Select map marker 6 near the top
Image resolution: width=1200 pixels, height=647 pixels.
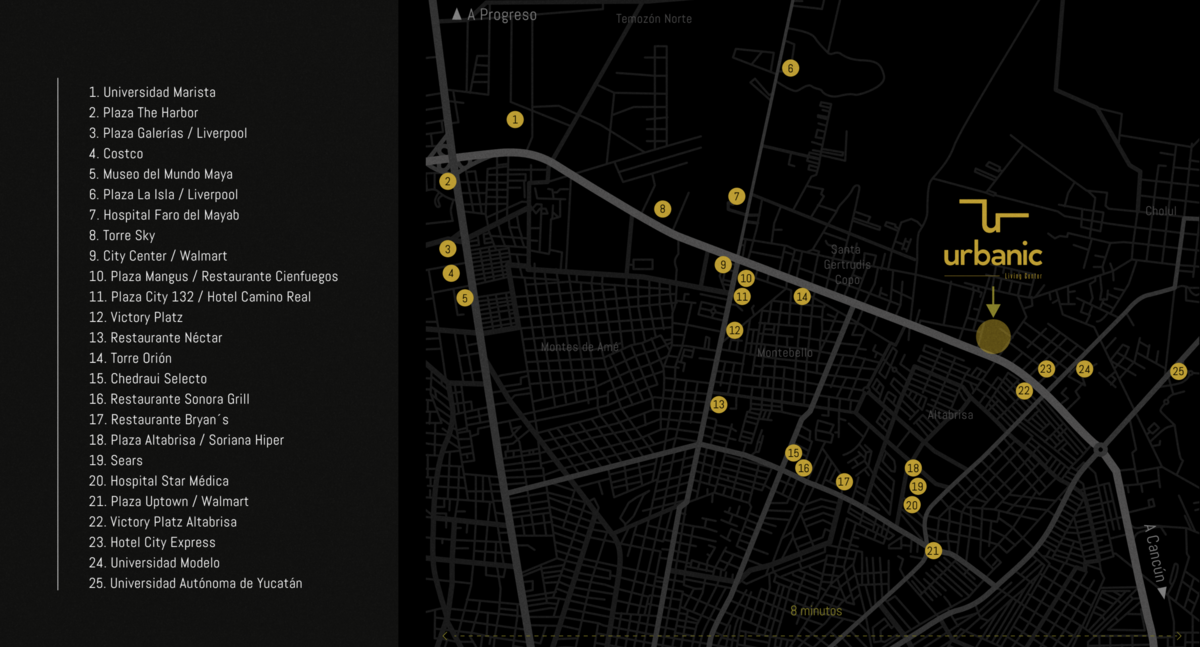tap(791, 68)
